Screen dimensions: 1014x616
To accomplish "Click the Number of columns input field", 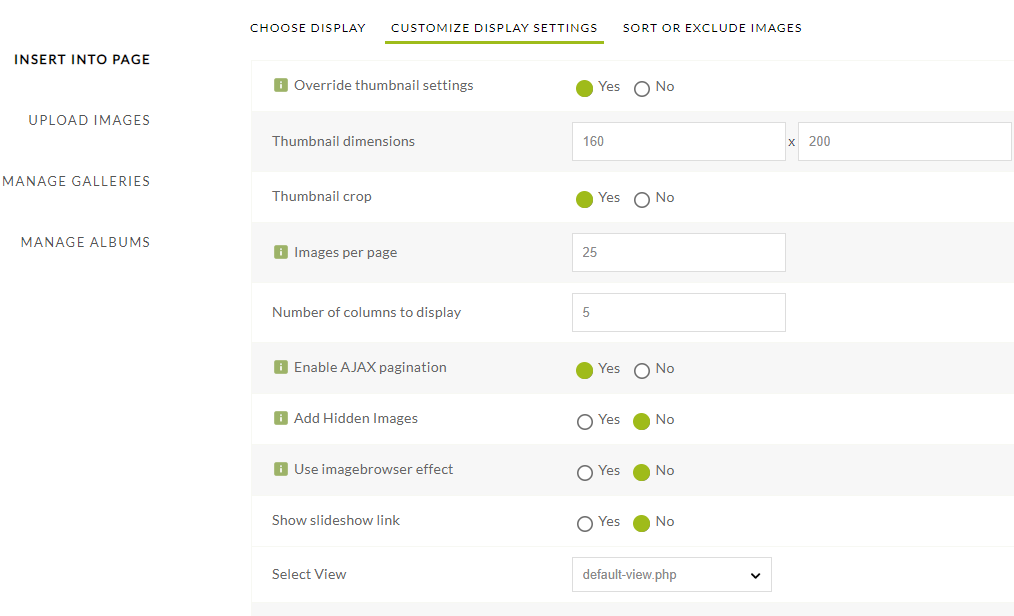I will coord(678,312).
